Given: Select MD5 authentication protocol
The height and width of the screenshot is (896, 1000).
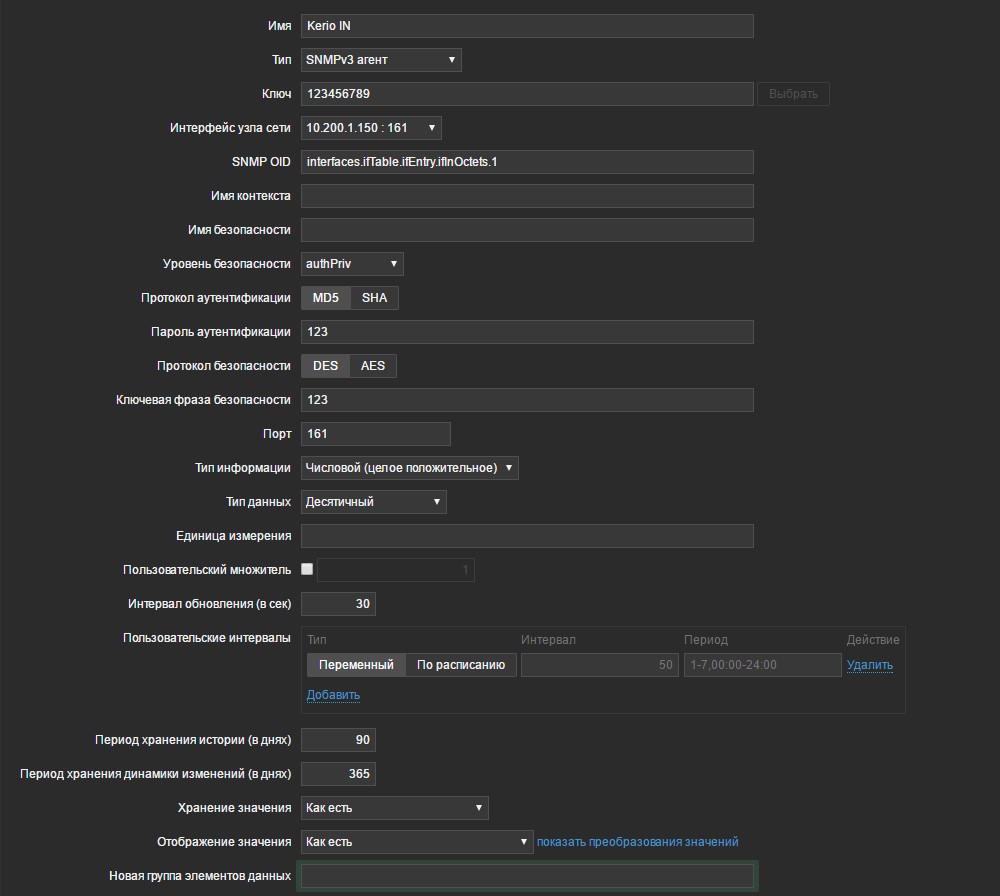Looking at the screenshot, I should [x=325, y=298].
